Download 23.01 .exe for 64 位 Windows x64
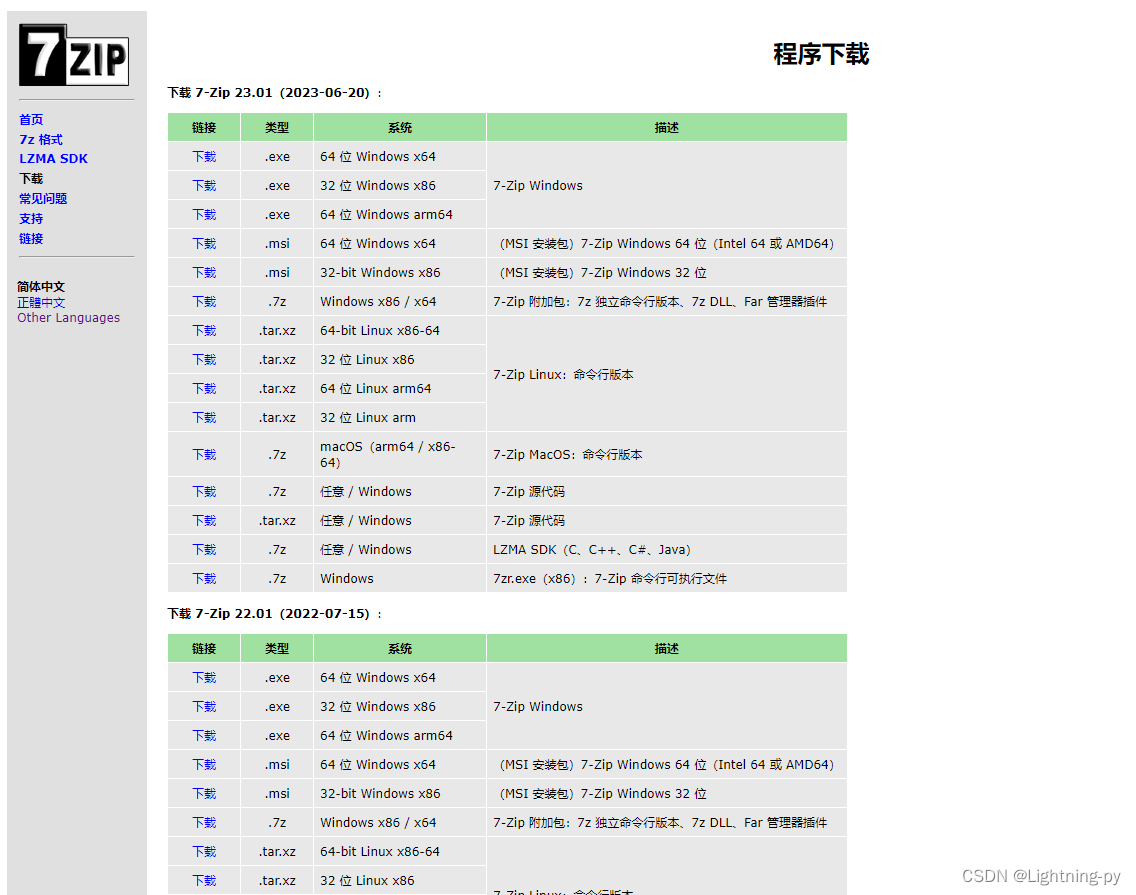Viewport: 1136px width, 895px height. click(204, 157)
